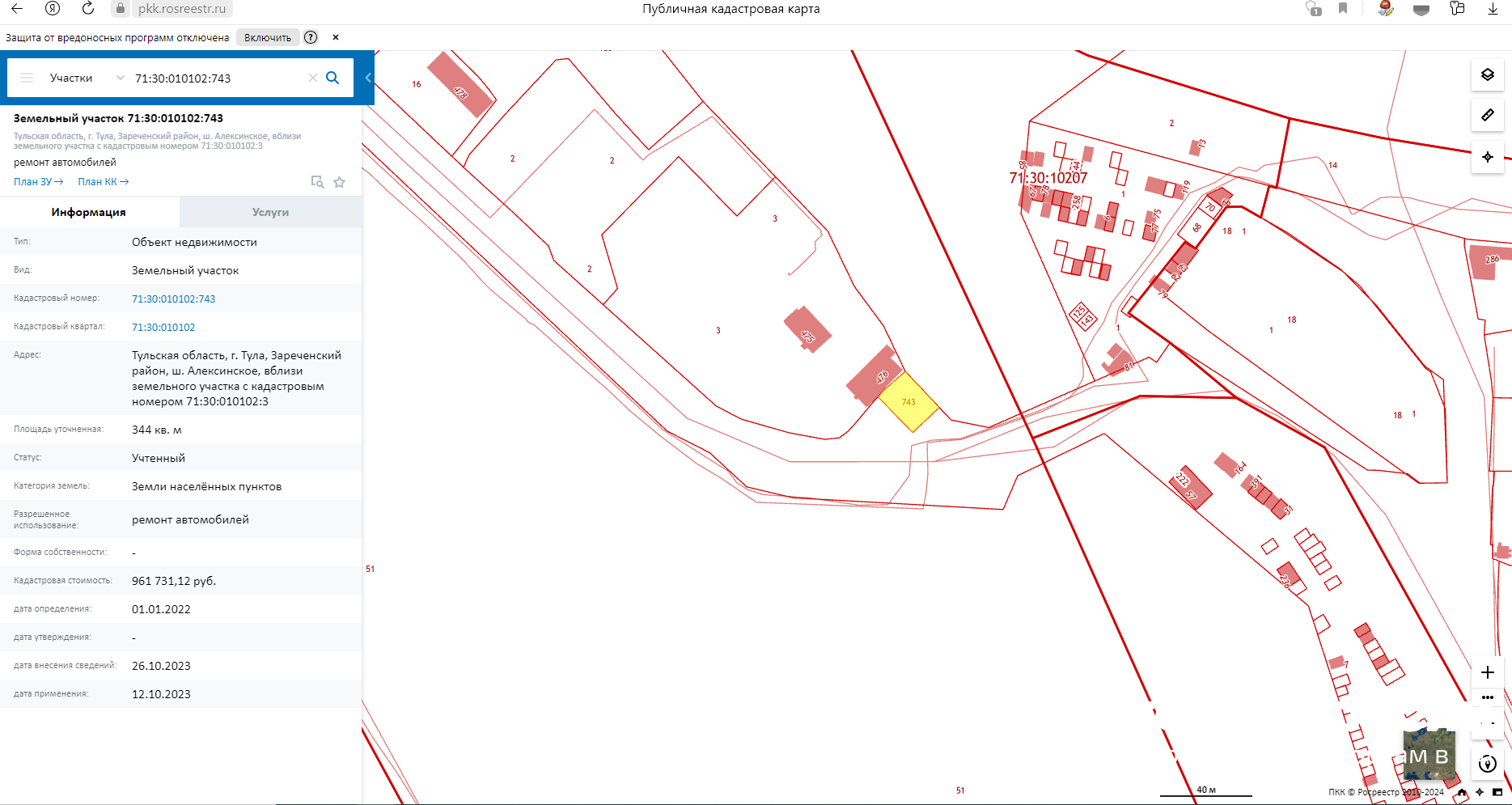Click the blue search magnifier icon

pos(332,78)
